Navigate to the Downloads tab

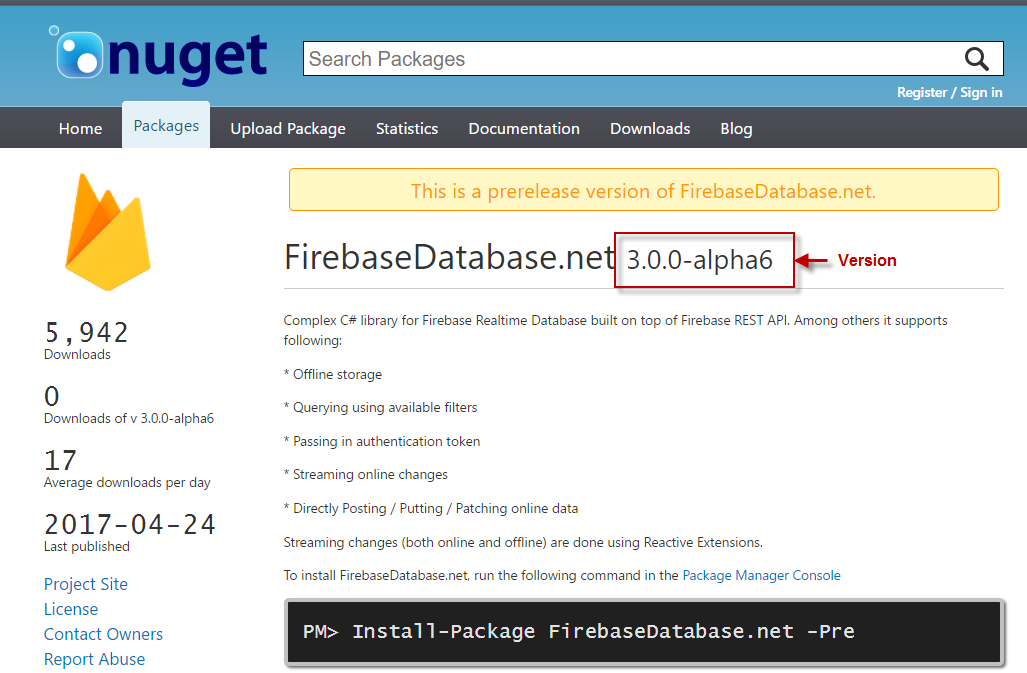650,128
